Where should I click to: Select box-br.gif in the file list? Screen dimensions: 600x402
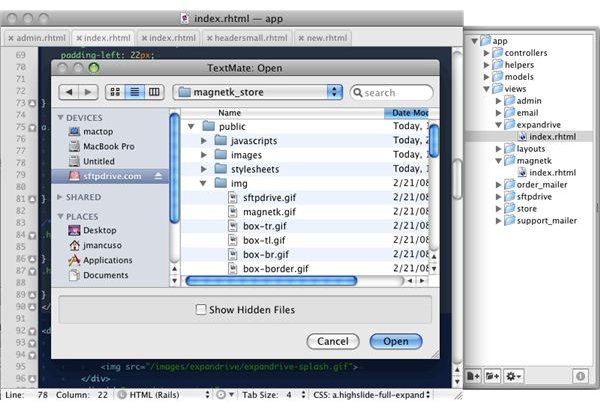(x=266, y=254)
